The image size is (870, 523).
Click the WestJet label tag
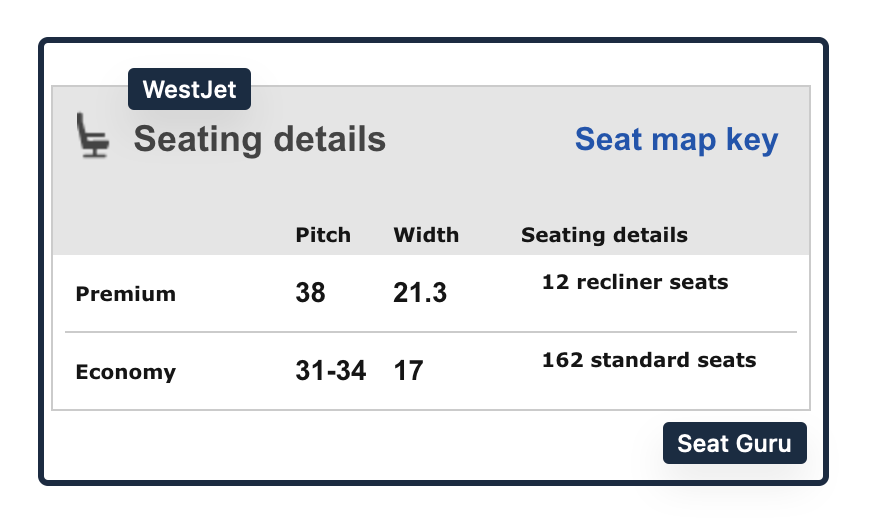(x=189, y=89)
